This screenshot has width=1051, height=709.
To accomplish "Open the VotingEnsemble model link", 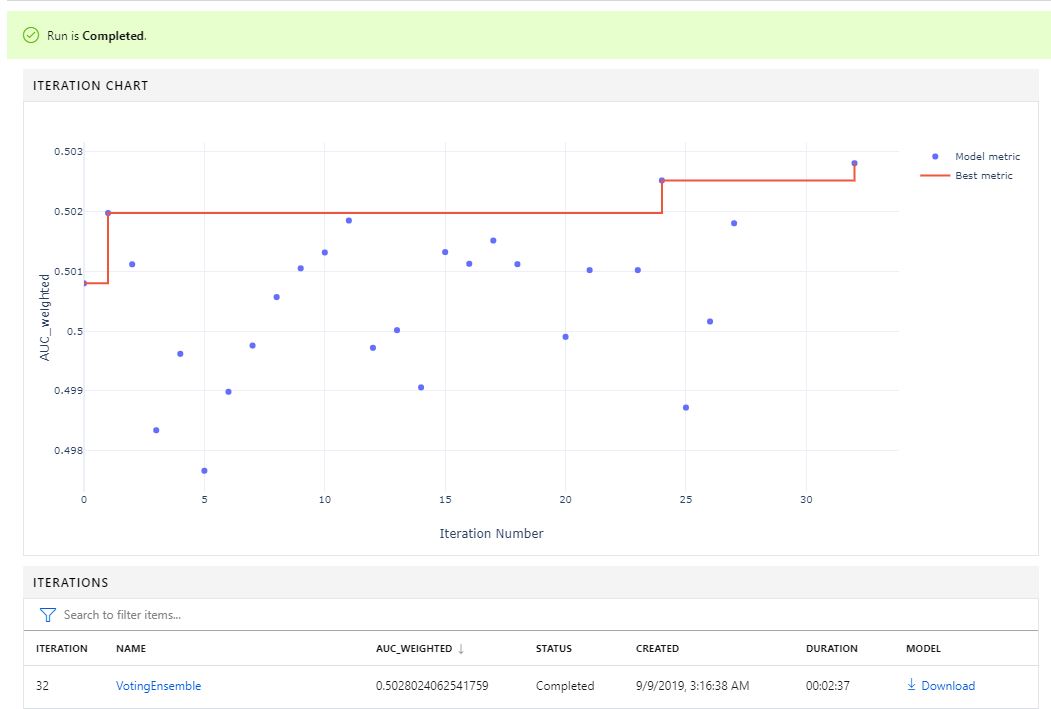I will [x=158, y=686].
